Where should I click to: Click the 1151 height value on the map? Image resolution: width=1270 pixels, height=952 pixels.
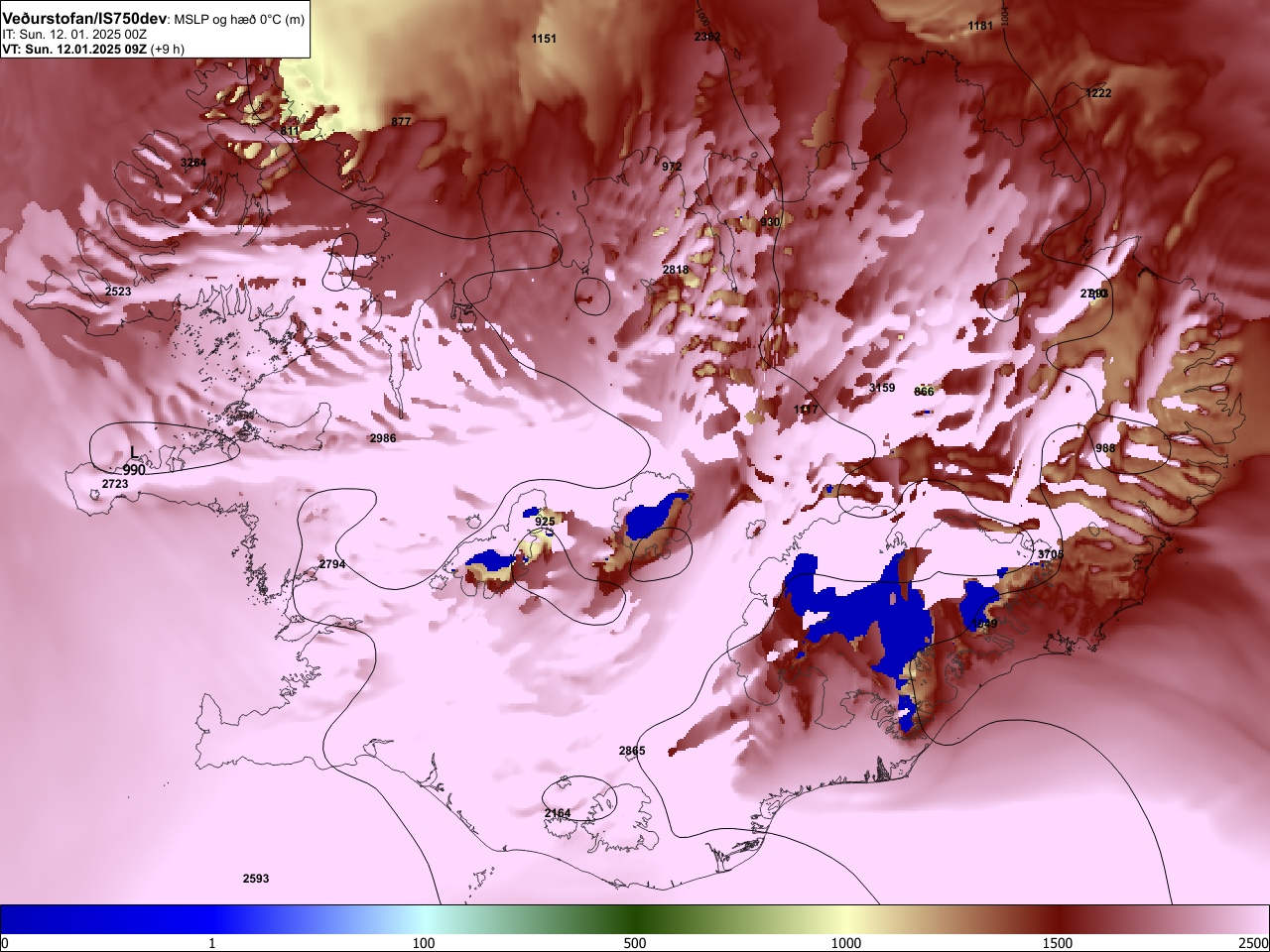pyautogui.click(x=544, y=39)
